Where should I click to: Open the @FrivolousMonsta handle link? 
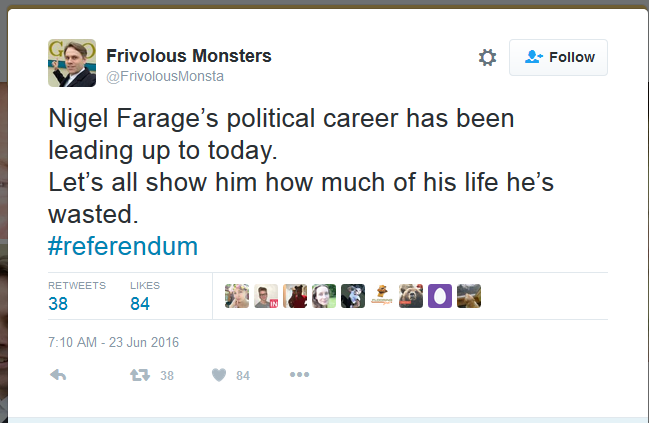click(165, 77)
